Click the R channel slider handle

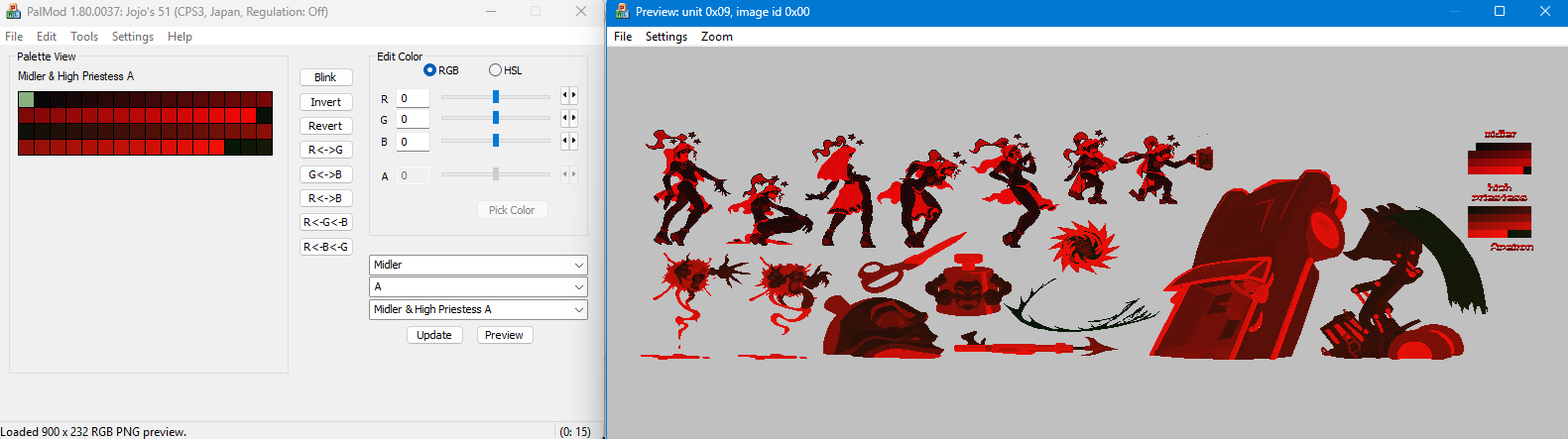pos(496,97)
